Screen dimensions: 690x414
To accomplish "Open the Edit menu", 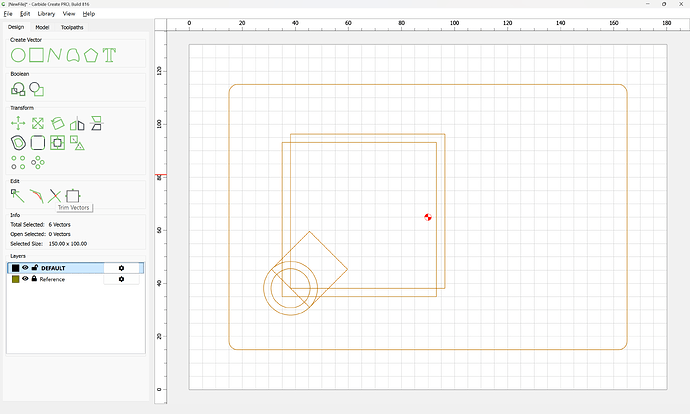I will coord(25,14).
